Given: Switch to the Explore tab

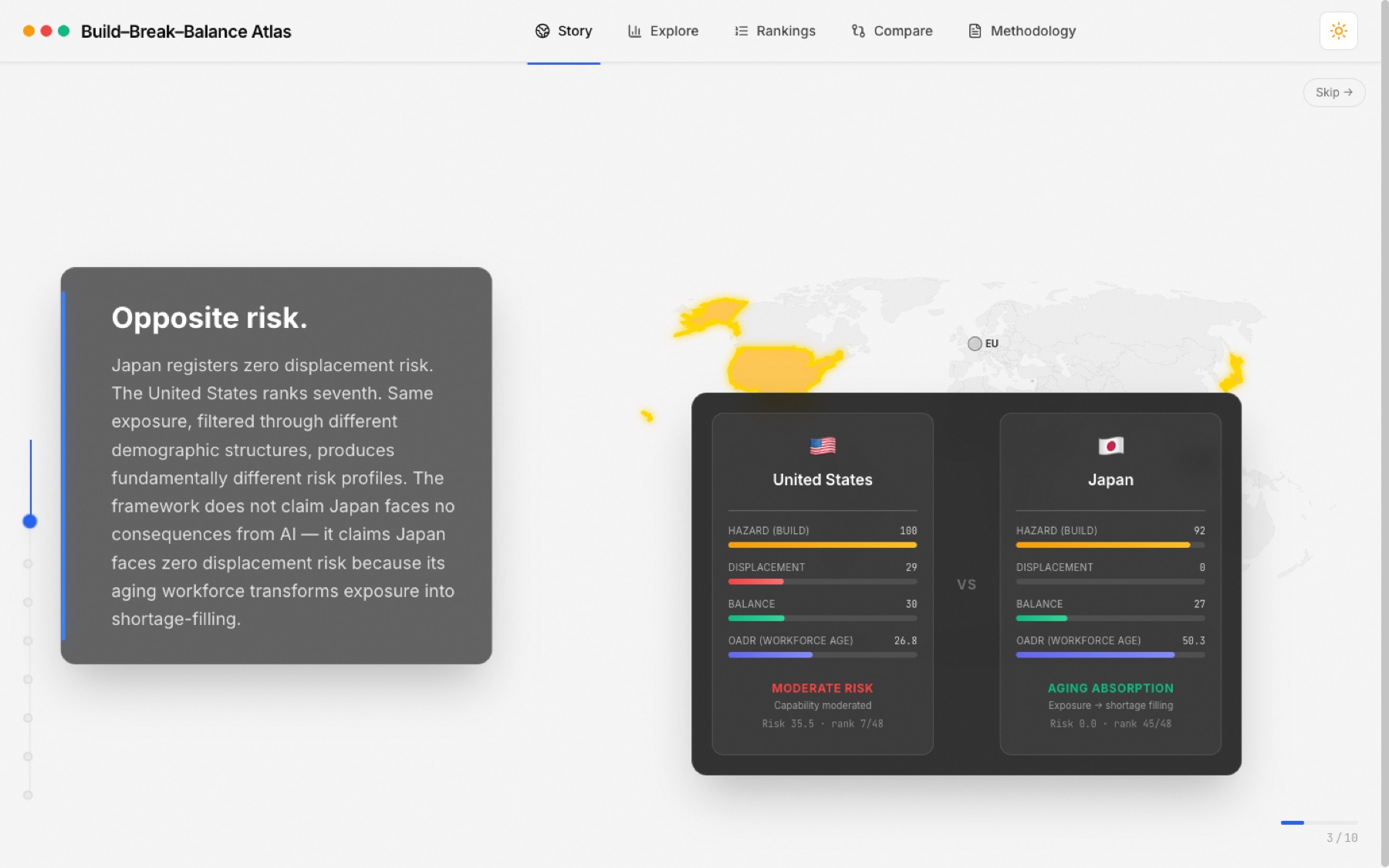Looking at the screenshot, I should pos(663,31).
